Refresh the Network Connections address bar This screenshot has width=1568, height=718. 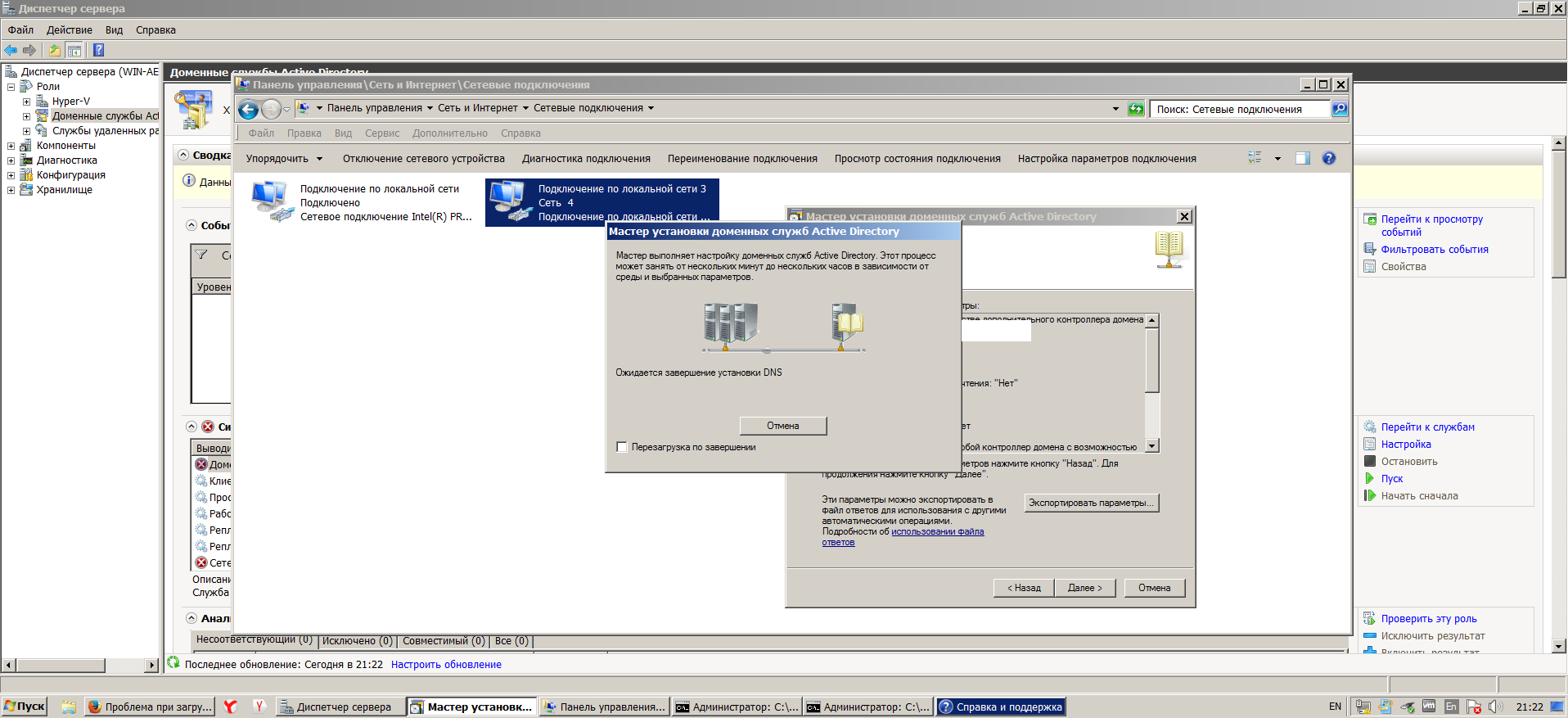coord(1136,109)
